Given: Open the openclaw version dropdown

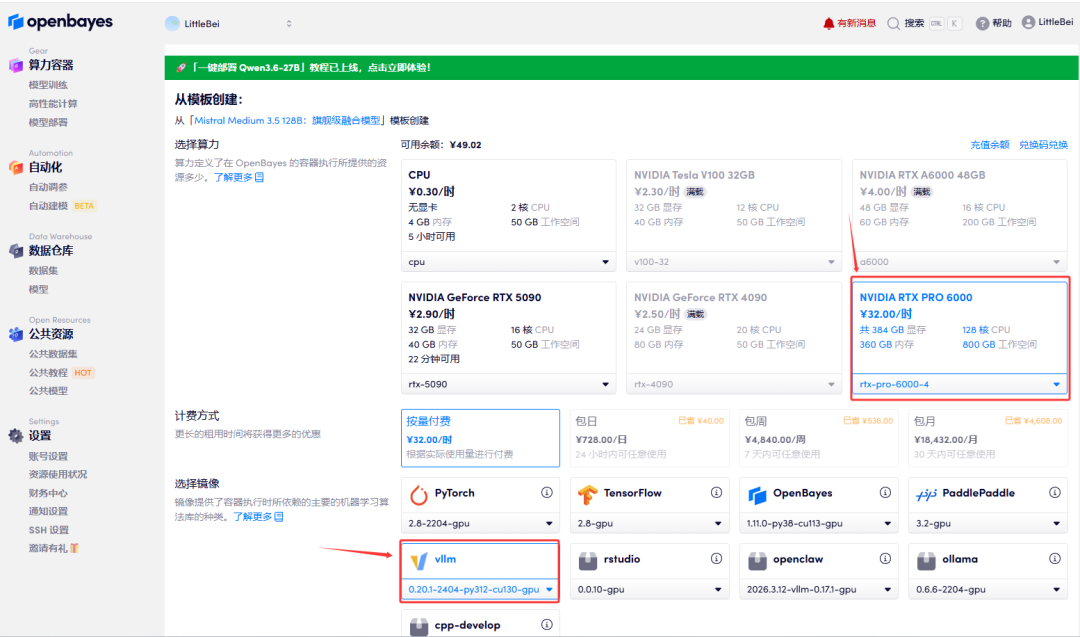Looking at the screenshot, I should (819, 589).
